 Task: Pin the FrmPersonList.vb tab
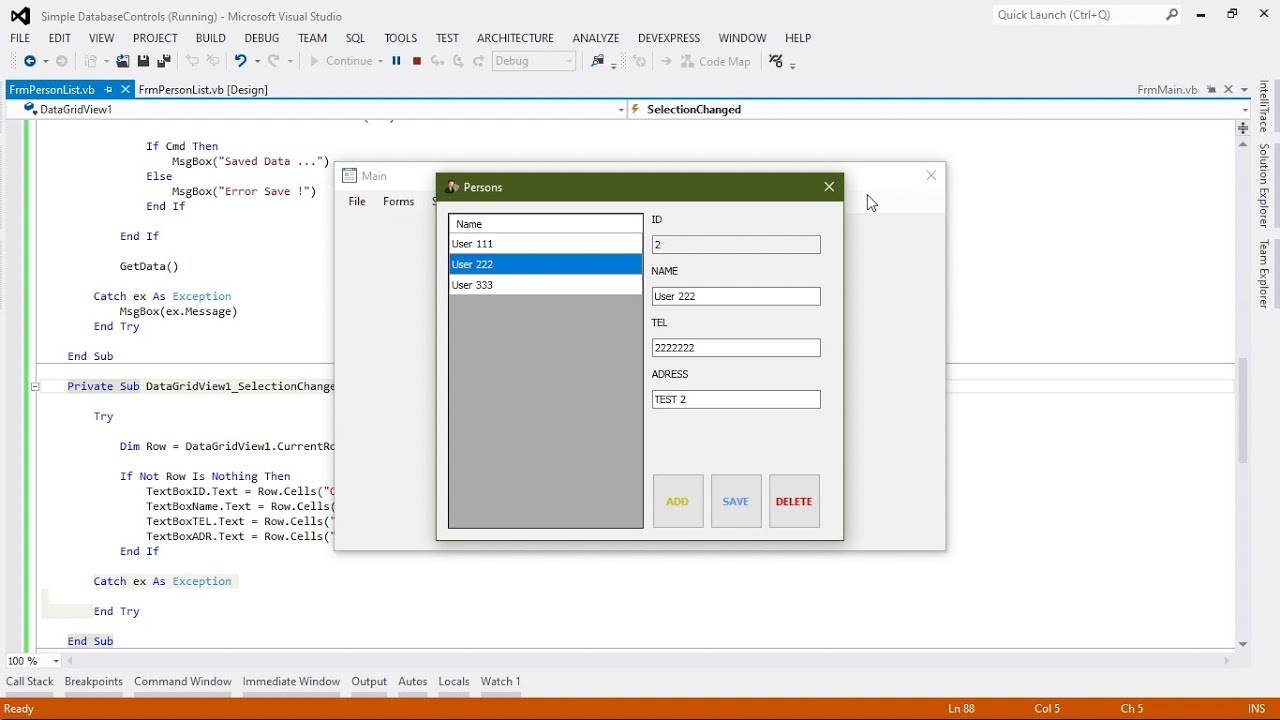point(109,89)
